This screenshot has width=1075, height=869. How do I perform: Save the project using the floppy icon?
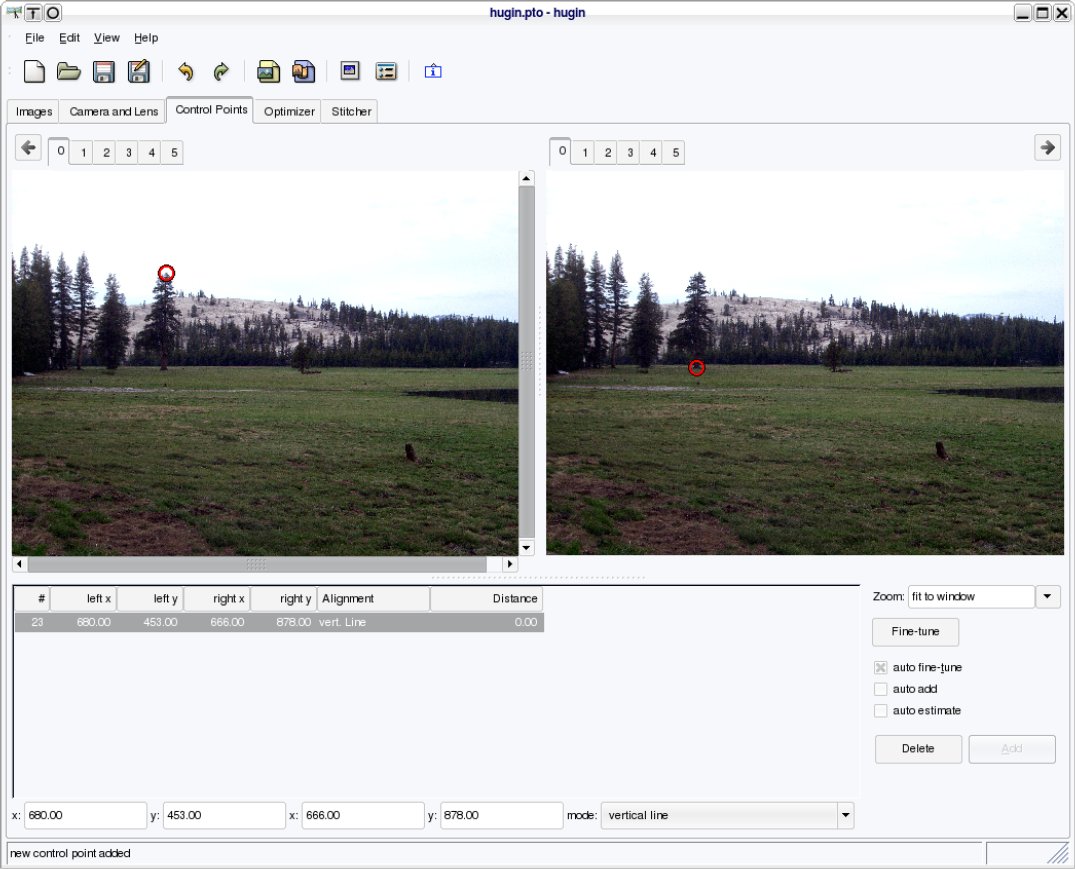(104, 71)
